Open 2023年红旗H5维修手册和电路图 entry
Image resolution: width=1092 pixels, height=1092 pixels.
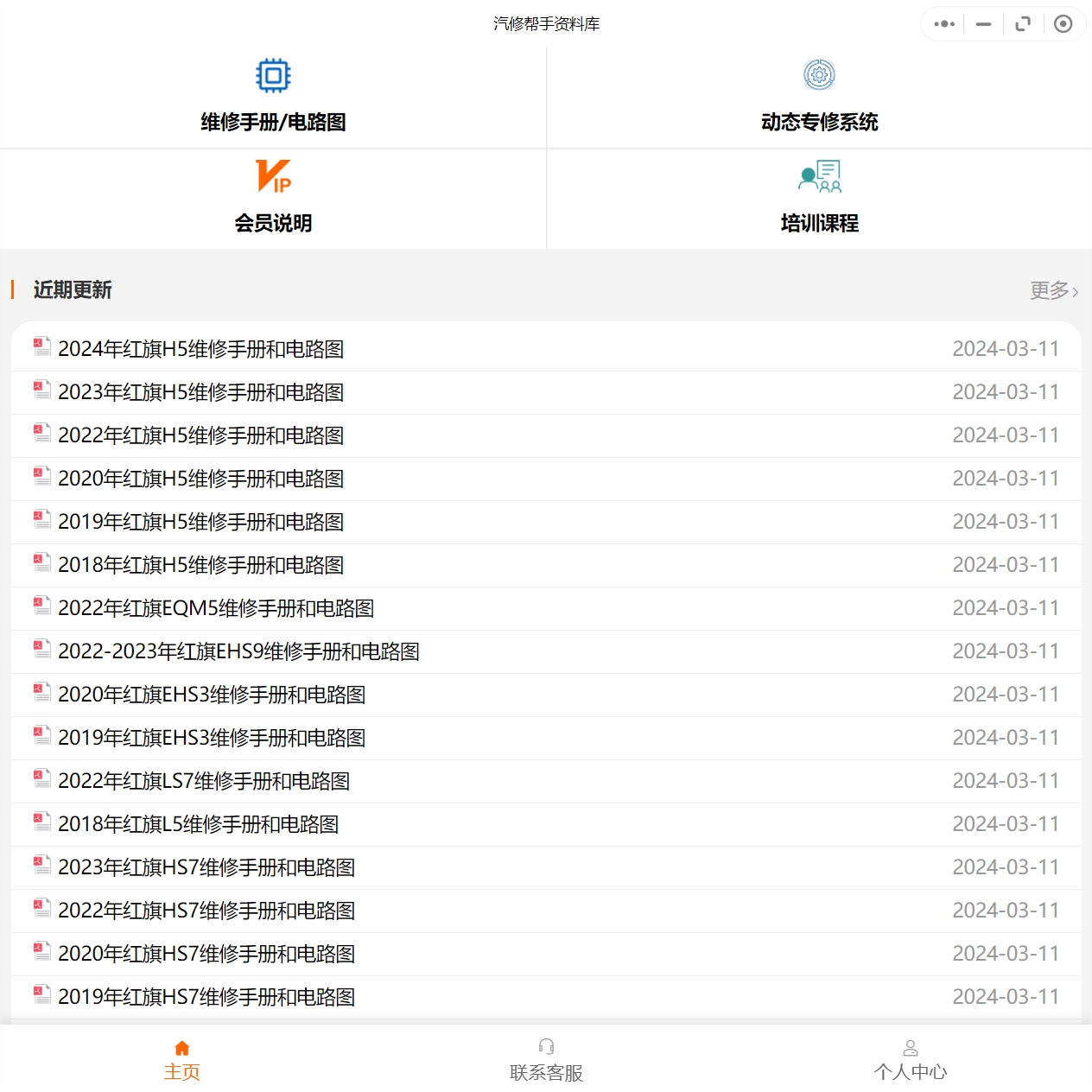201,391
